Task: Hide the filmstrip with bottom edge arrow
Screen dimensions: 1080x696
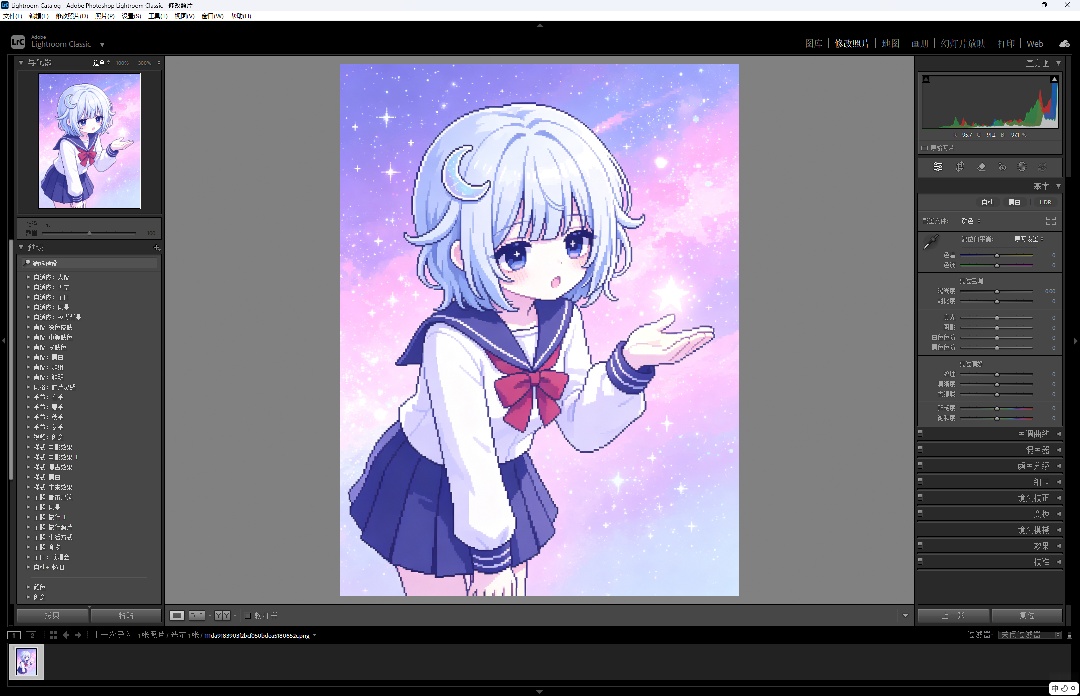Action: pyautogui.click(x=539, y=691)
